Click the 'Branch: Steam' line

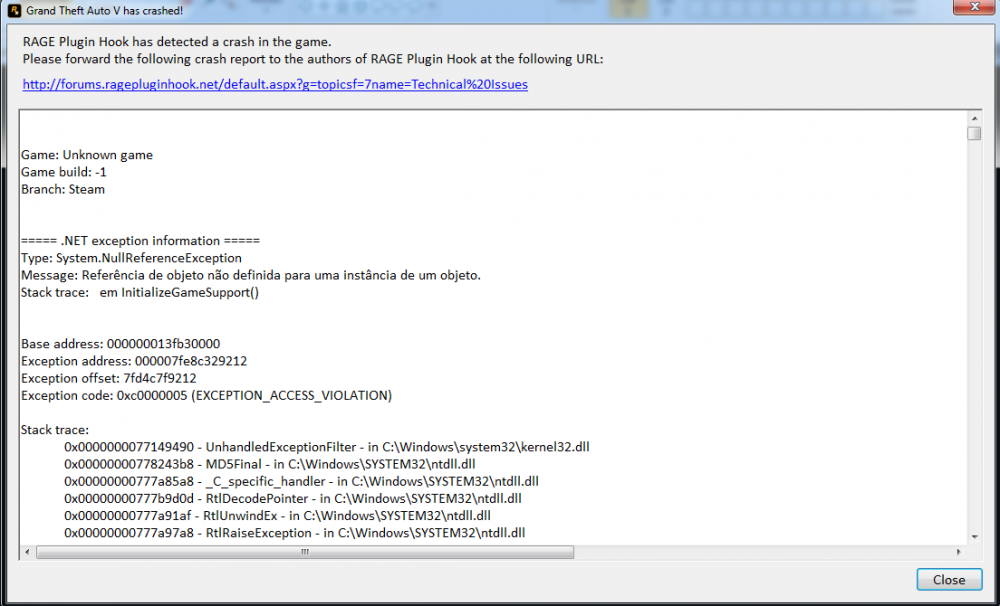63,189
